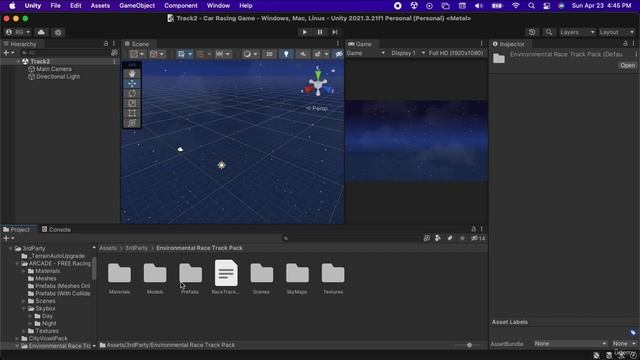
Task: Click the Models folder icon
Action: (x=155, y=273)
